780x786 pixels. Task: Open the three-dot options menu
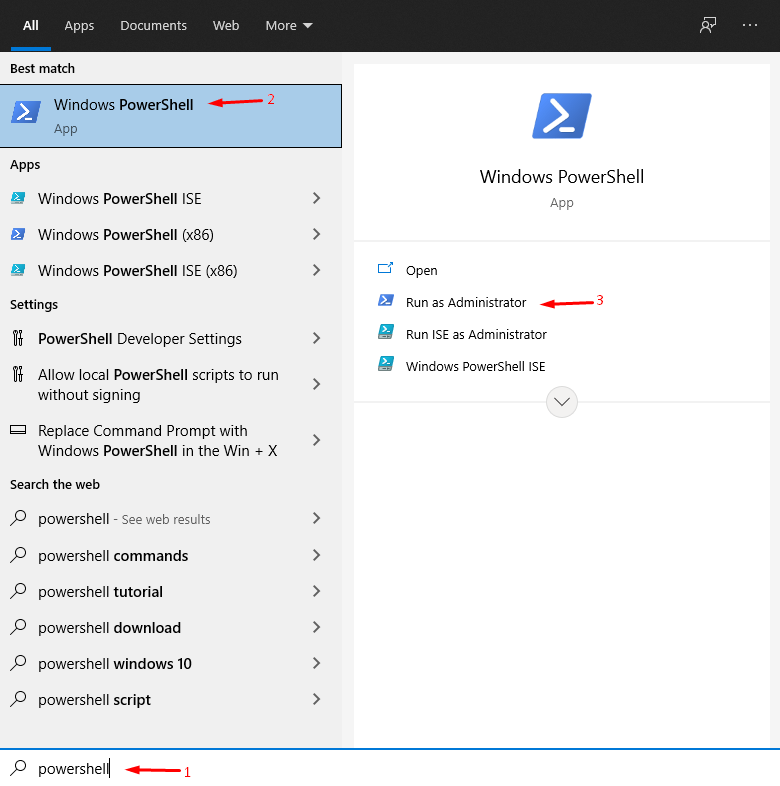tap(750, 25)
